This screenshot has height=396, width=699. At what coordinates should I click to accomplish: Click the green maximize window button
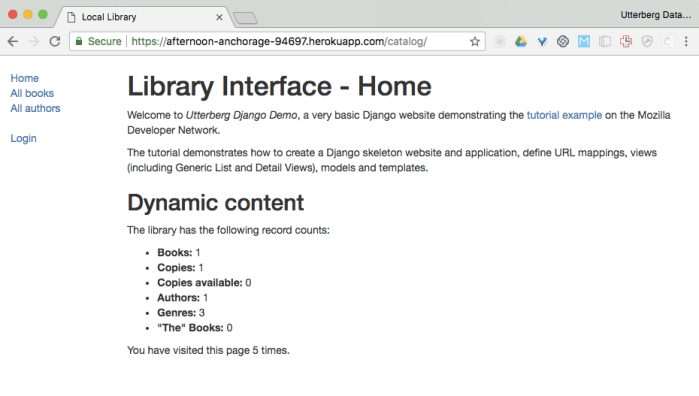43,15
